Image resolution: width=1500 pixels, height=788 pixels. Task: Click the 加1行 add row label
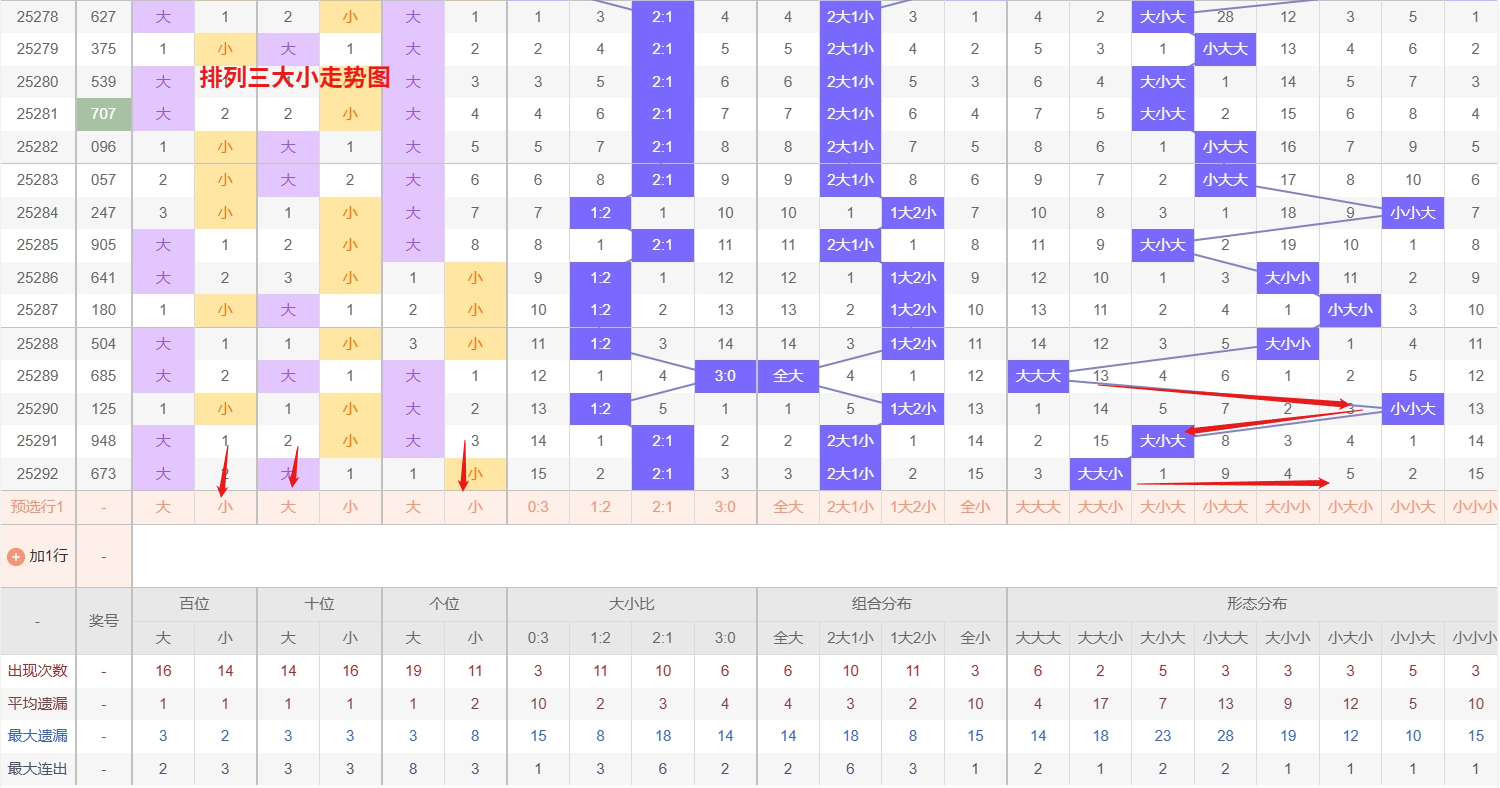point(48,556)
